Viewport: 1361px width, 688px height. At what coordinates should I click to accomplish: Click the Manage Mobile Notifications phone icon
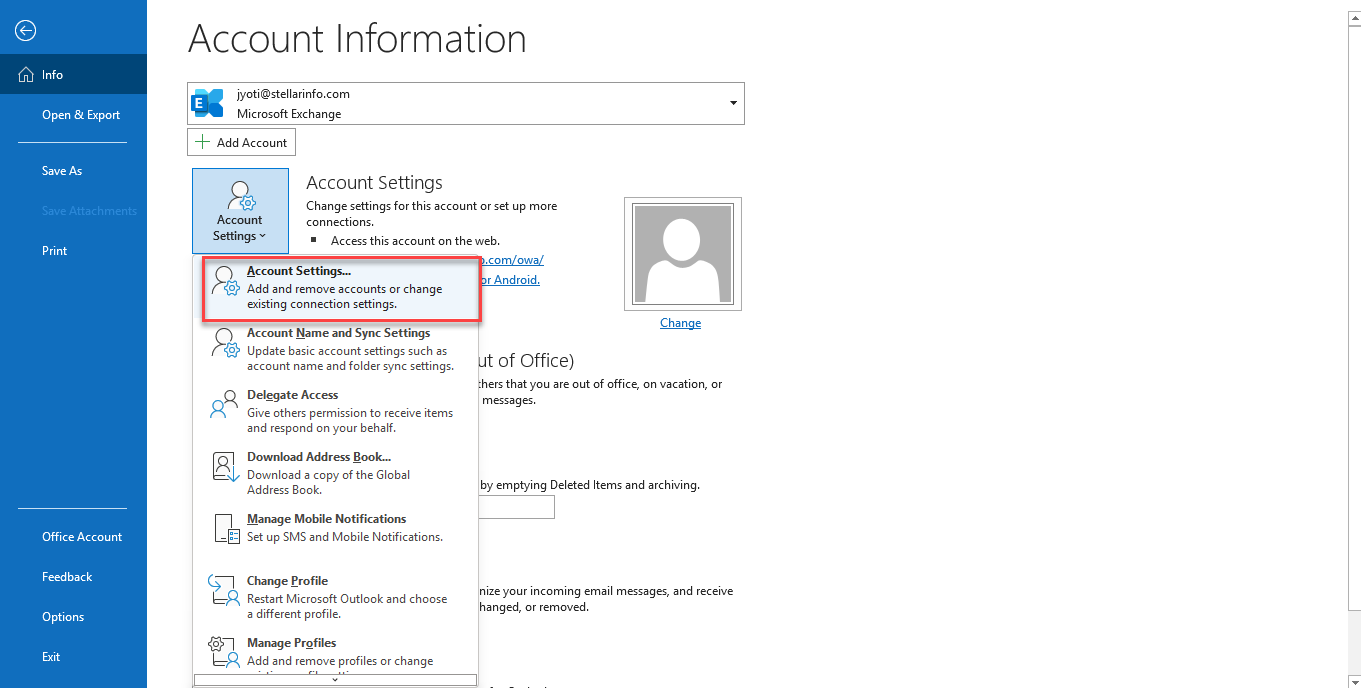coord(227,529)
